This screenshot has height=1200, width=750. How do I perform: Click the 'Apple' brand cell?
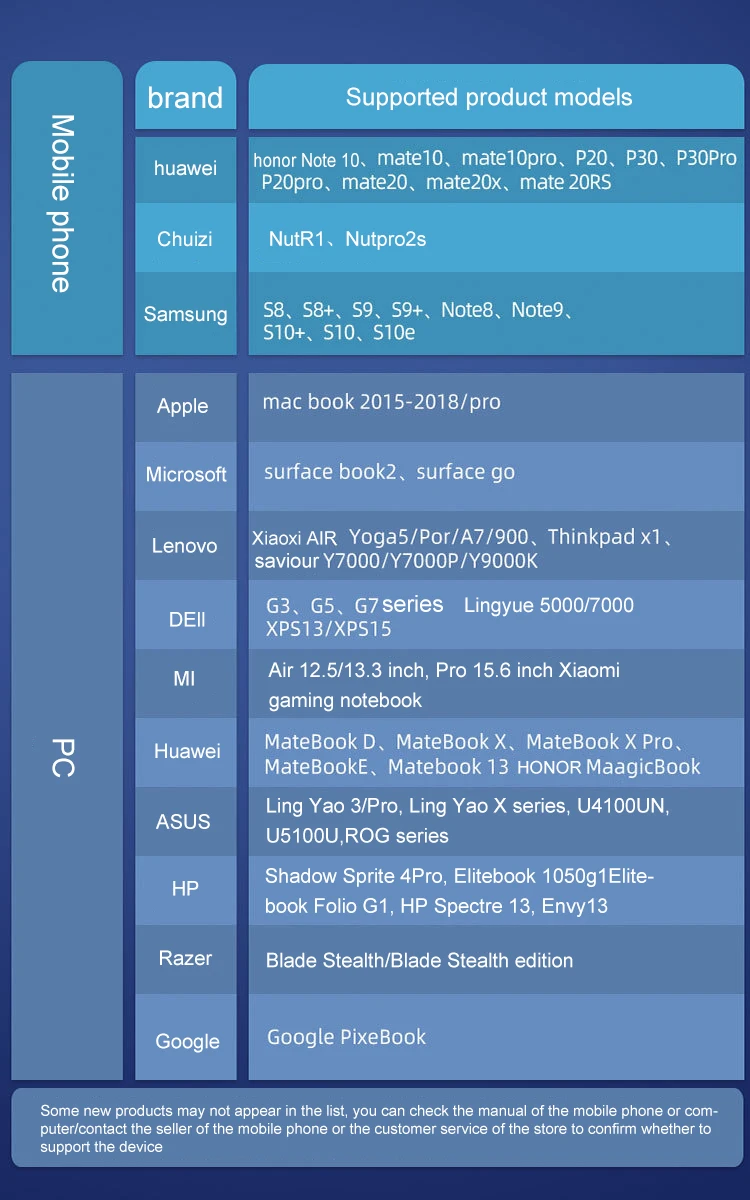point(185,406)
